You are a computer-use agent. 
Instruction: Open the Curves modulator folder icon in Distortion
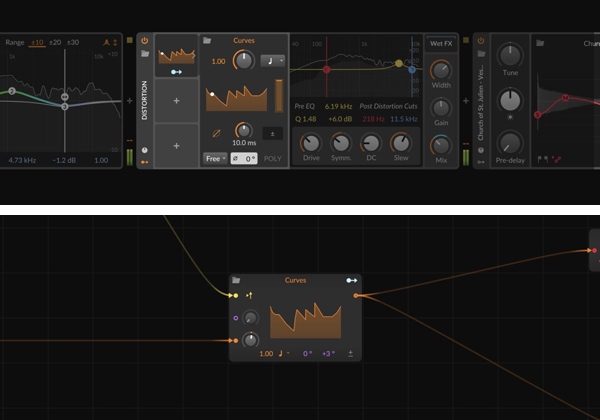click(x=207, y=41)
